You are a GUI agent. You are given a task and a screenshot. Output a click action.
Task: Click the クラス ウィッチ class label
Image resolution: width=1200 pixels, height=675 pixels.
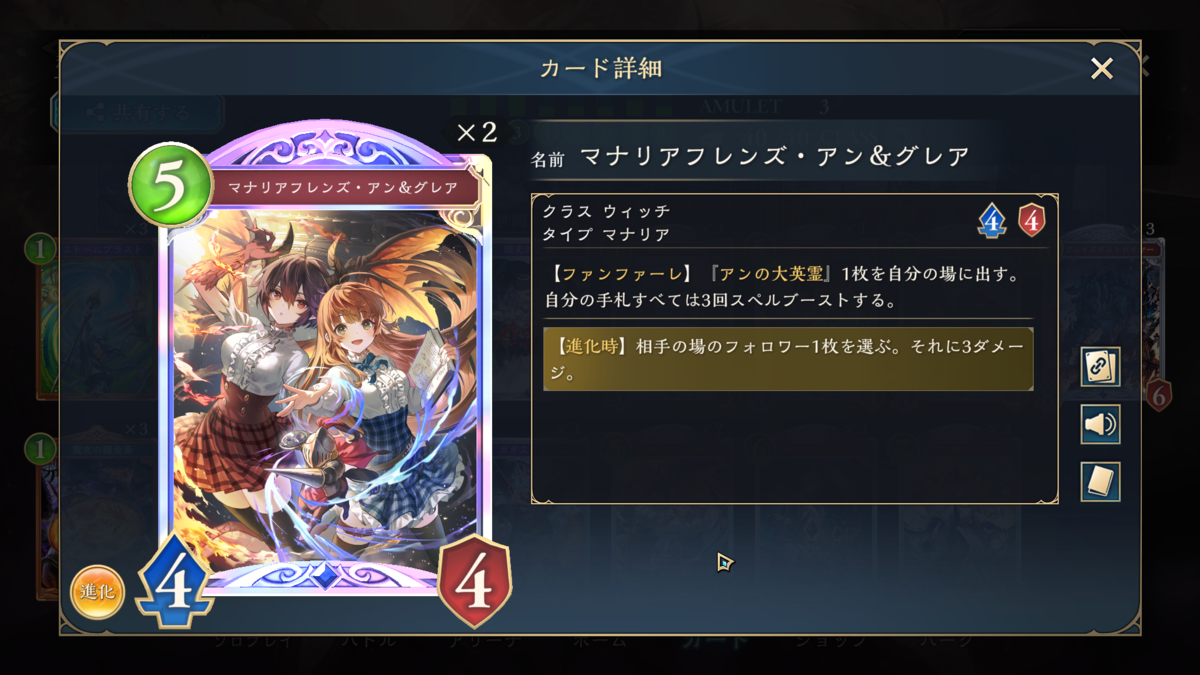pyautogui.click(x=606, y=211)
